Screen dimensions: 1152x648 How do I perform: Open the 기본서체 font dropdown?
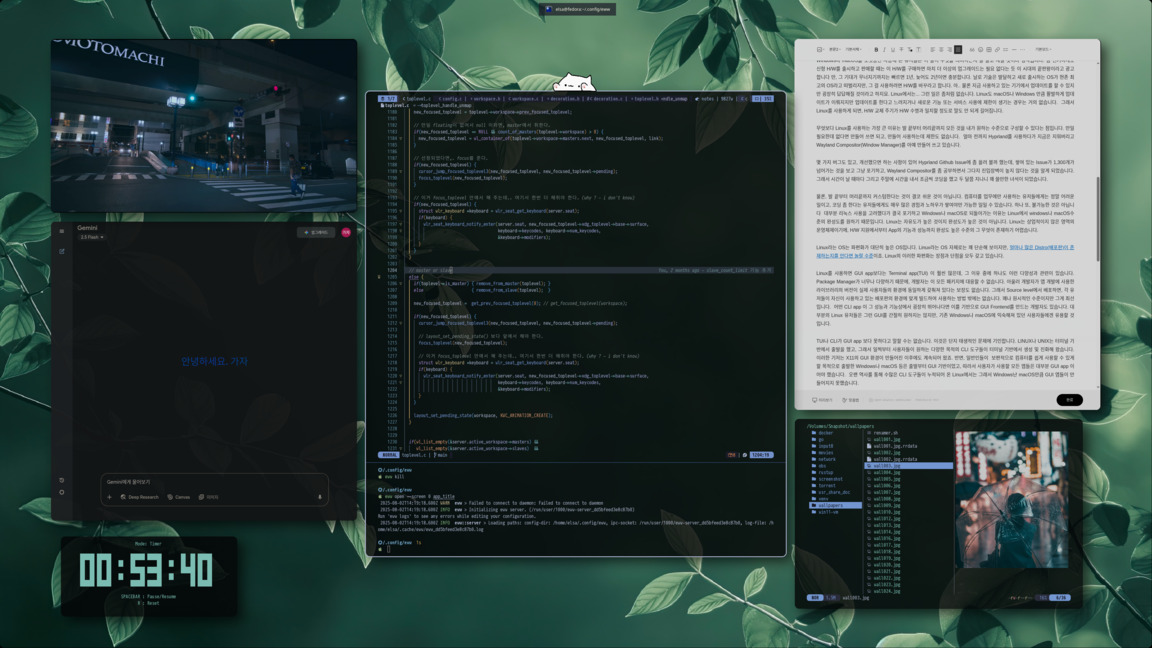[x=853, y=50]
